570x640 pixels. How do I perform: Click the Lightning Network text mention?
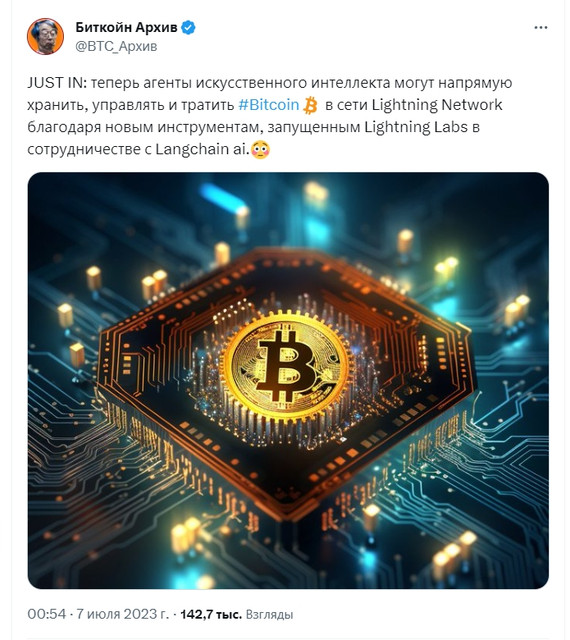(437, 105)
